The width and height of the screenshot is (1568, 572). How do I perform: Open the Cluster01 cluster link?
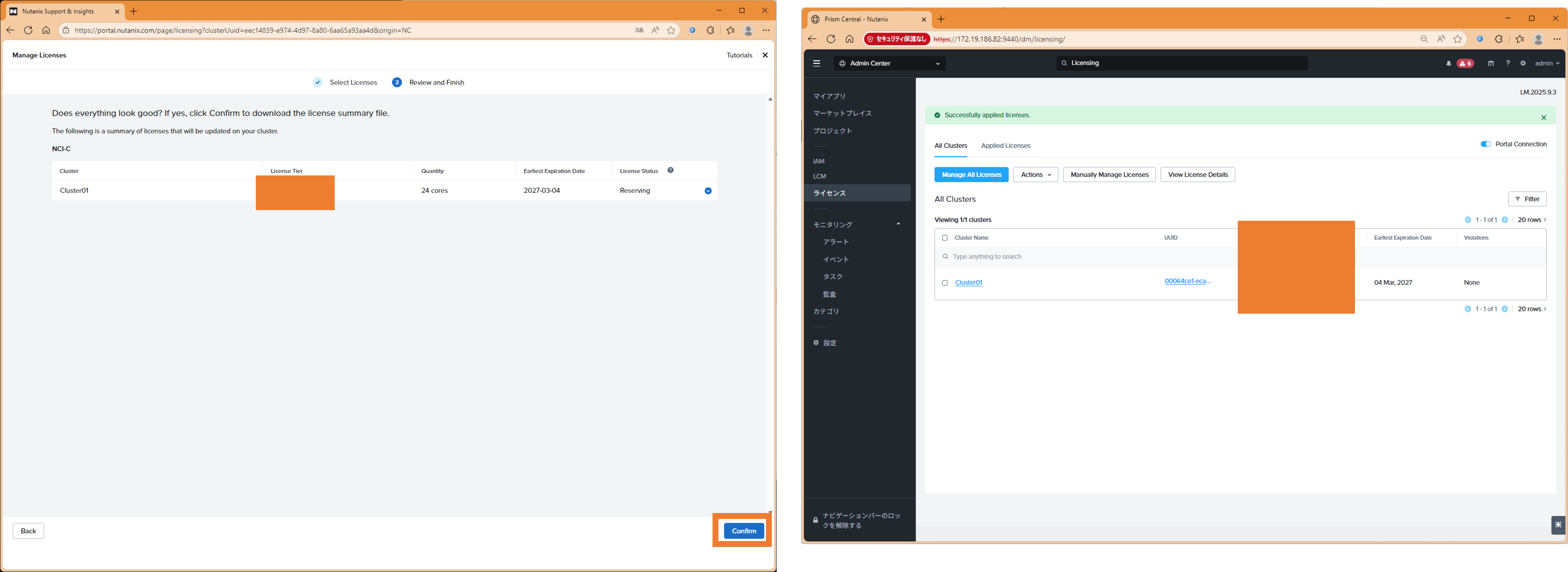click(x=968, y=283)
